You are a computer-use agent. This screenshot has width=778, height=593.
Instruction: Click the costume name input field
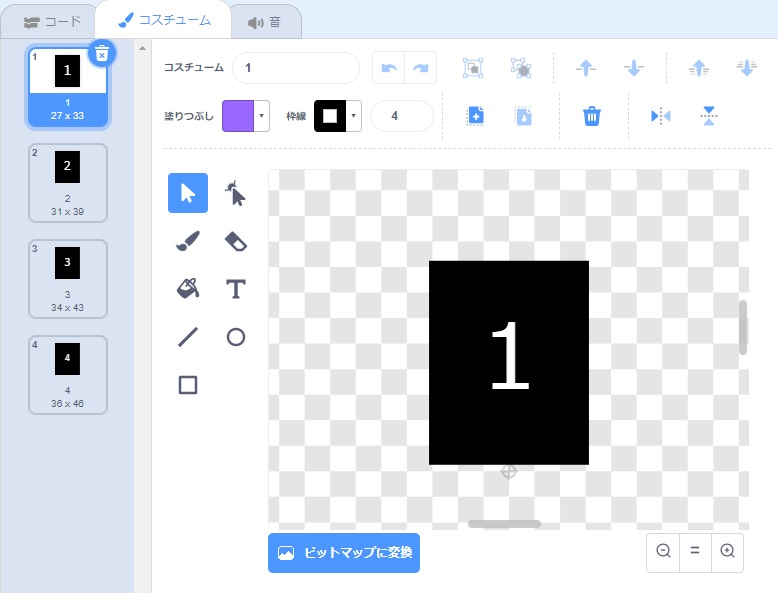tap(295, 68)
